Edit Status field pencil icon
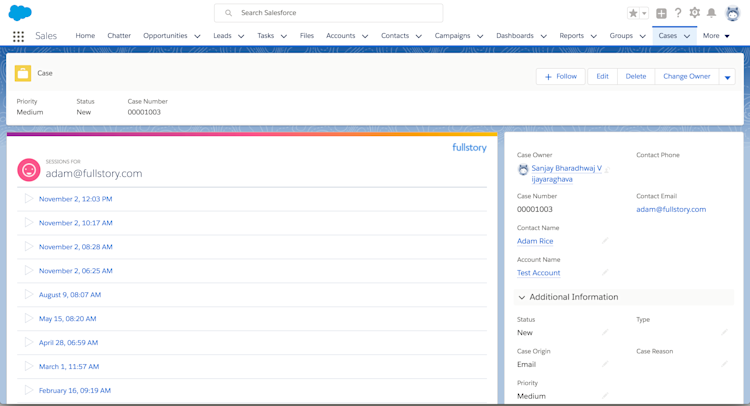750x406 pixels. pyautogui.click(x=605, y=332)
